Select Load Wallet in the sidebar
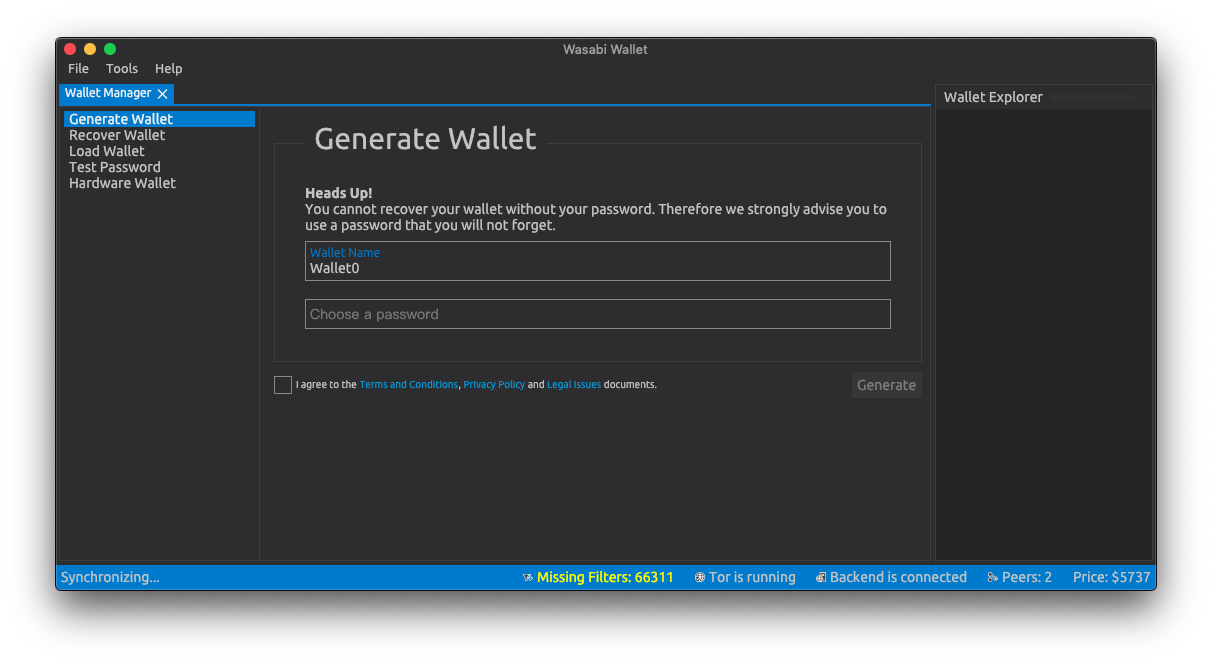The image size is (1212, 664). pyautogui.click(x=159, y=151)
